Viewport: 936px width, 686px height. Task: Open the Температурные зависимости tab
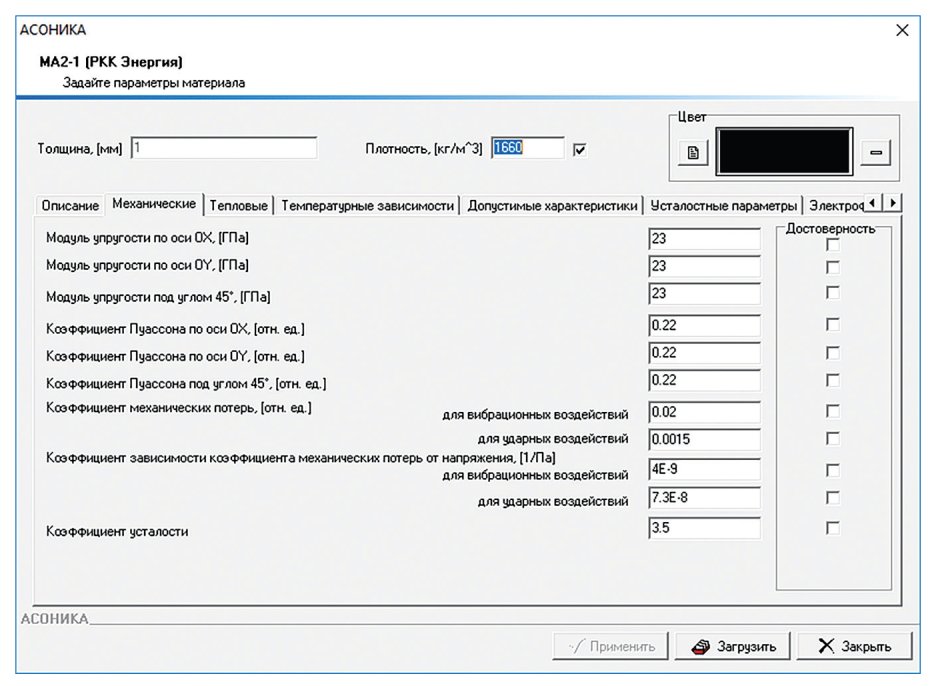pos(367,206)
